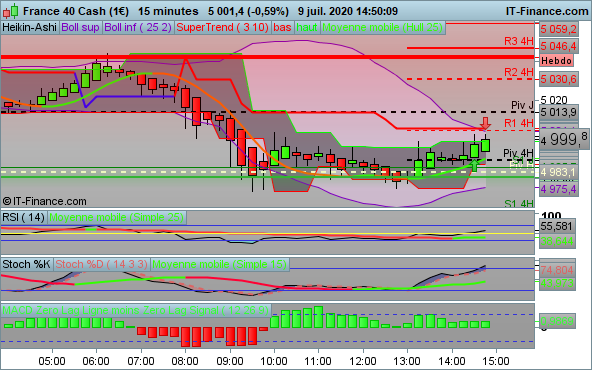Click the 5 030,6 price tag

tap(558, 79)
